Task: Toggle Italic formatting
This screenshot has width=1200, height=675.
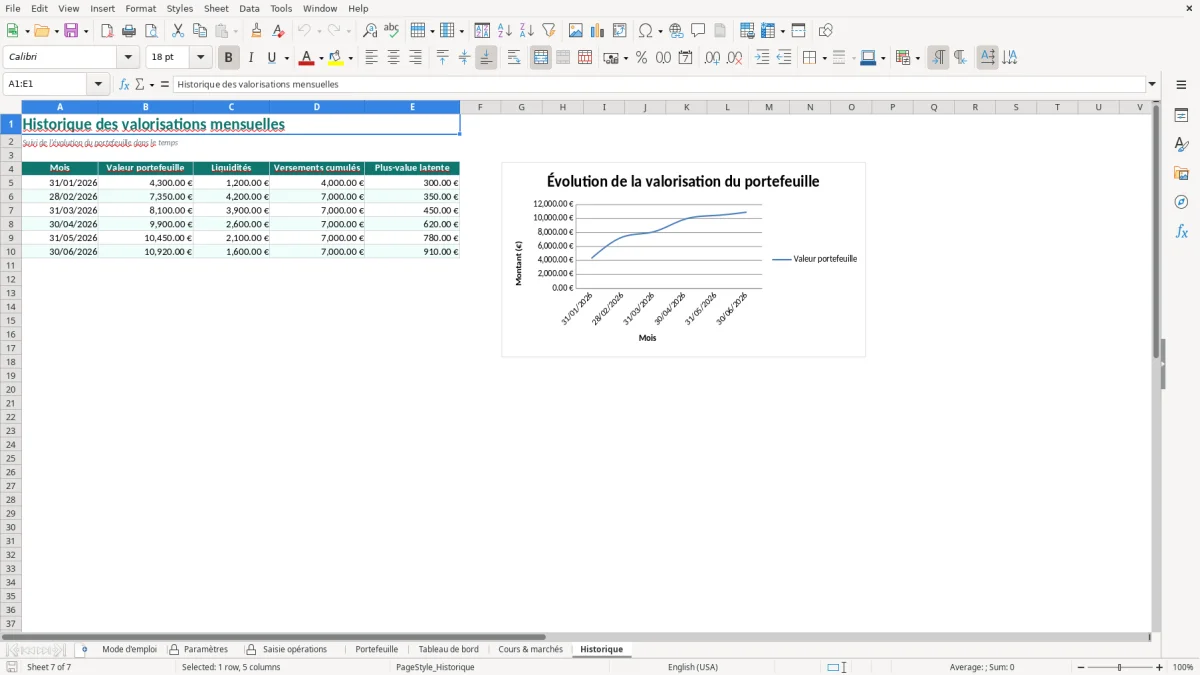Action: pos(251,58)
